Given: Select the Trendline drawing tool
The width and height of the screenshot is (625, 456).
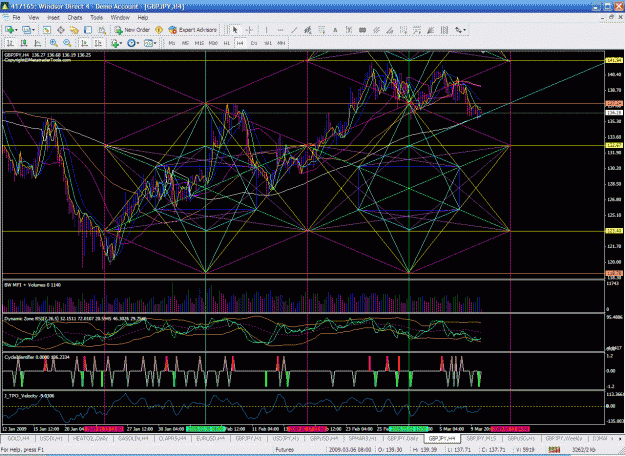Looking at the screenshot, I should 294,30.
